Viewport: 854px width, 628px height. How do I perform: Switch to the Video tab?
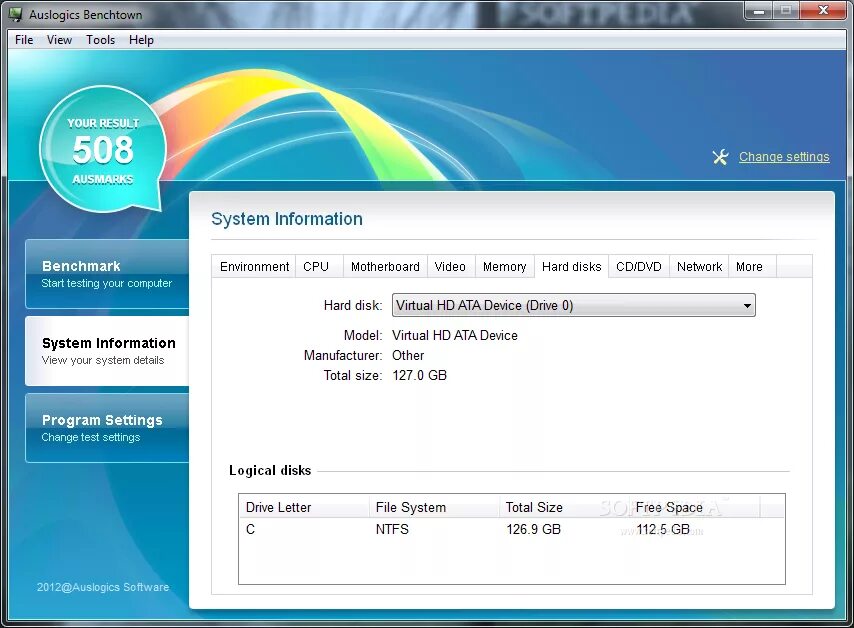(x=451, y=266)
